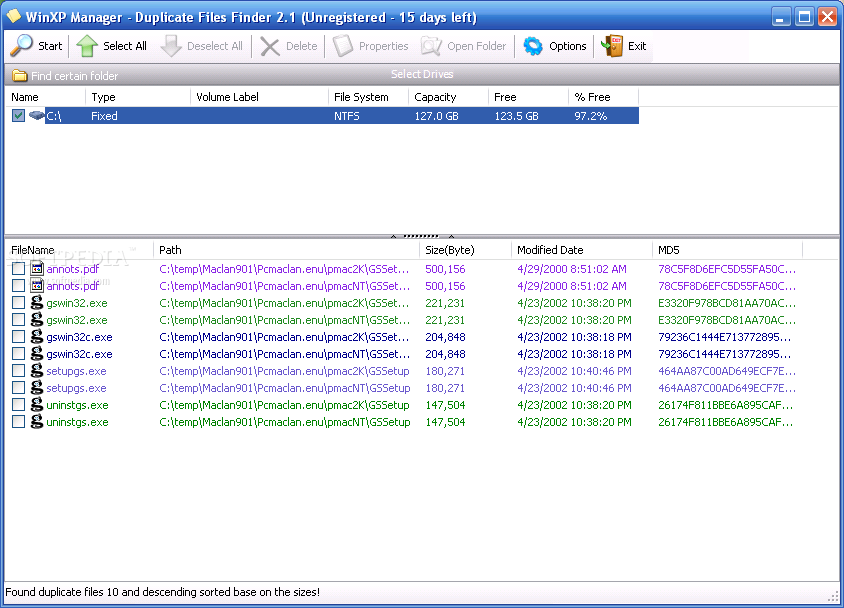Click the Select All green arrow icon
This screenshot has height=608, width=844.
[x=87, y=46]
